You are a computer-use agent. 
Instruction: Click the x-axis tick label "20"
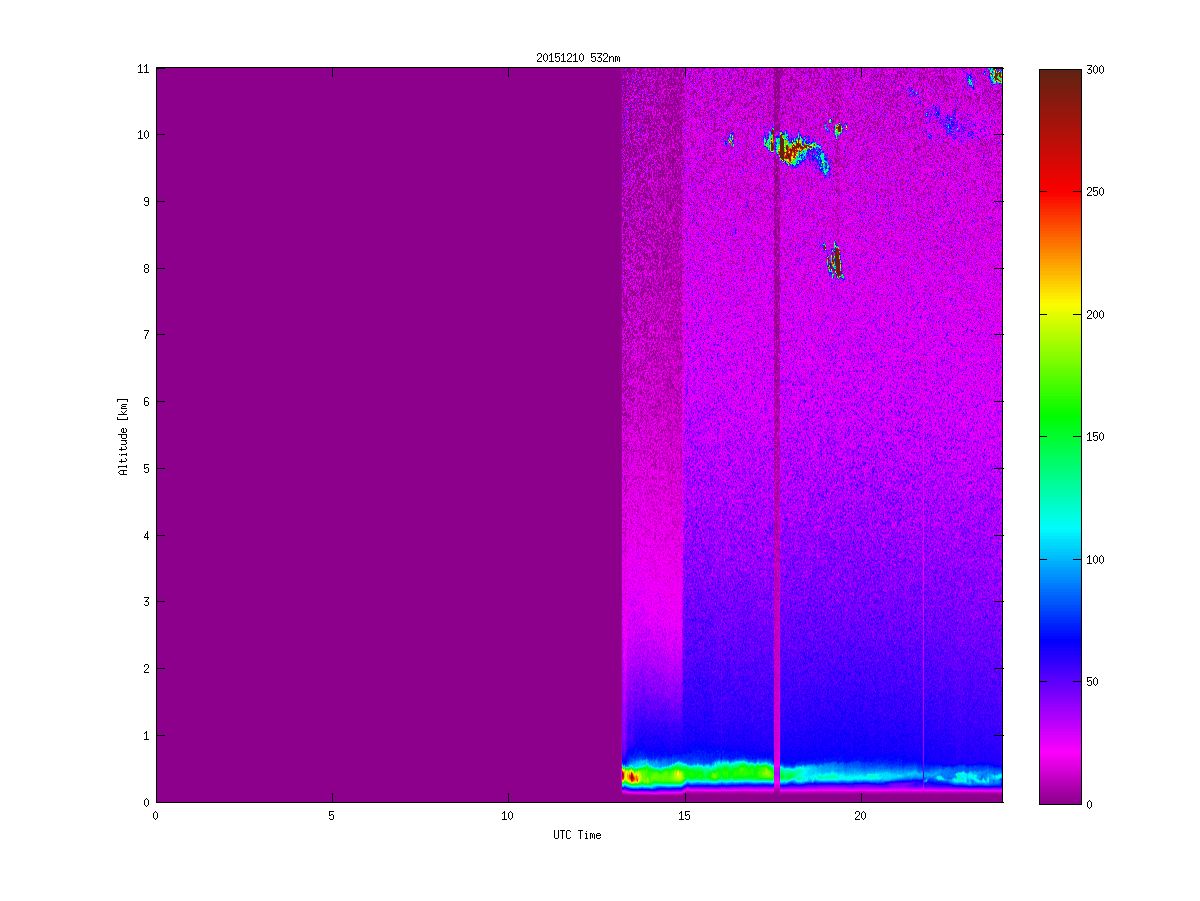click(x=860, y=816)
